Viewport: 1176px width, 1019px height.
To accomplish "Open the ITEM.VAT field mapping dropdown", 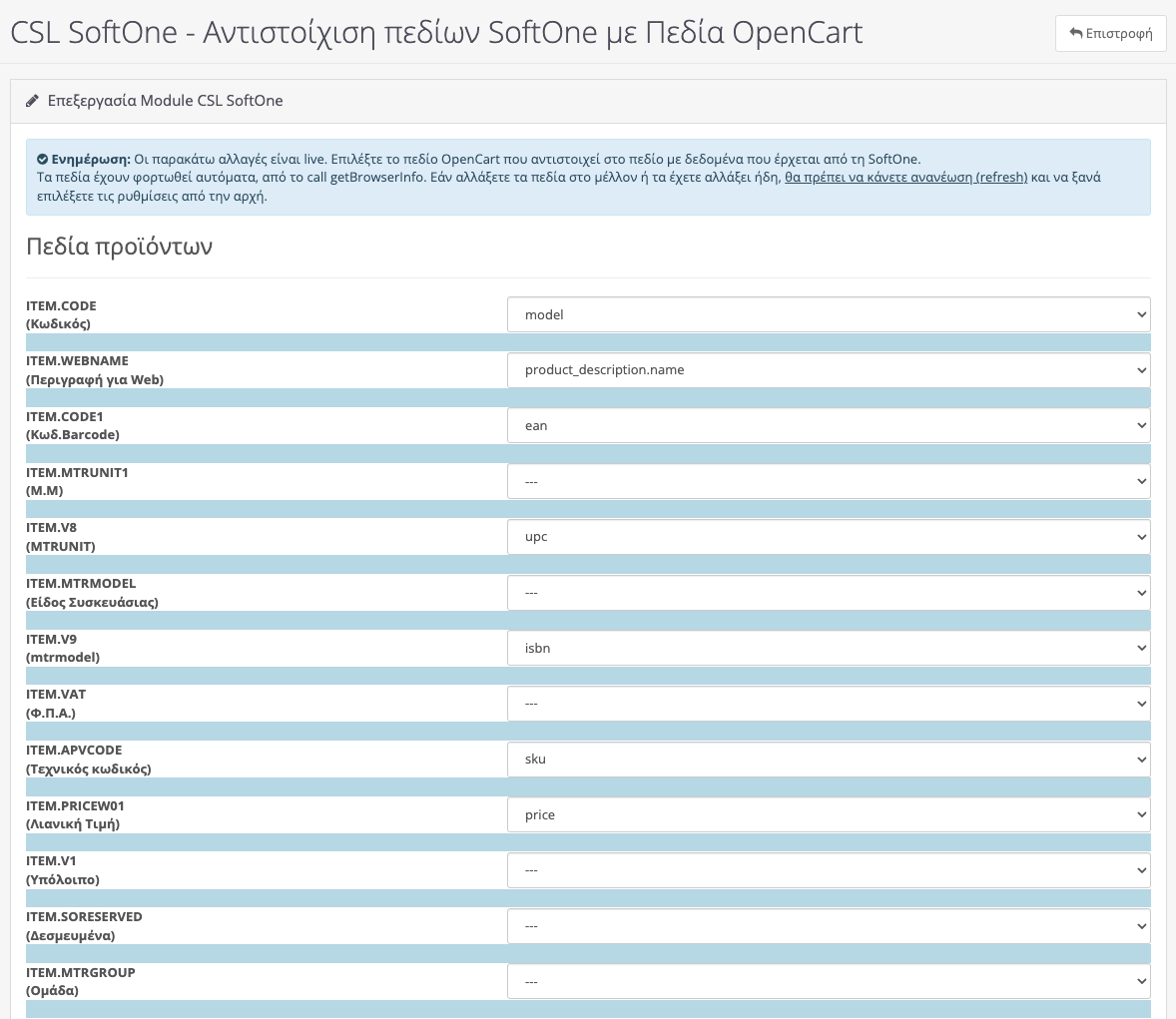I will [829, 704].
